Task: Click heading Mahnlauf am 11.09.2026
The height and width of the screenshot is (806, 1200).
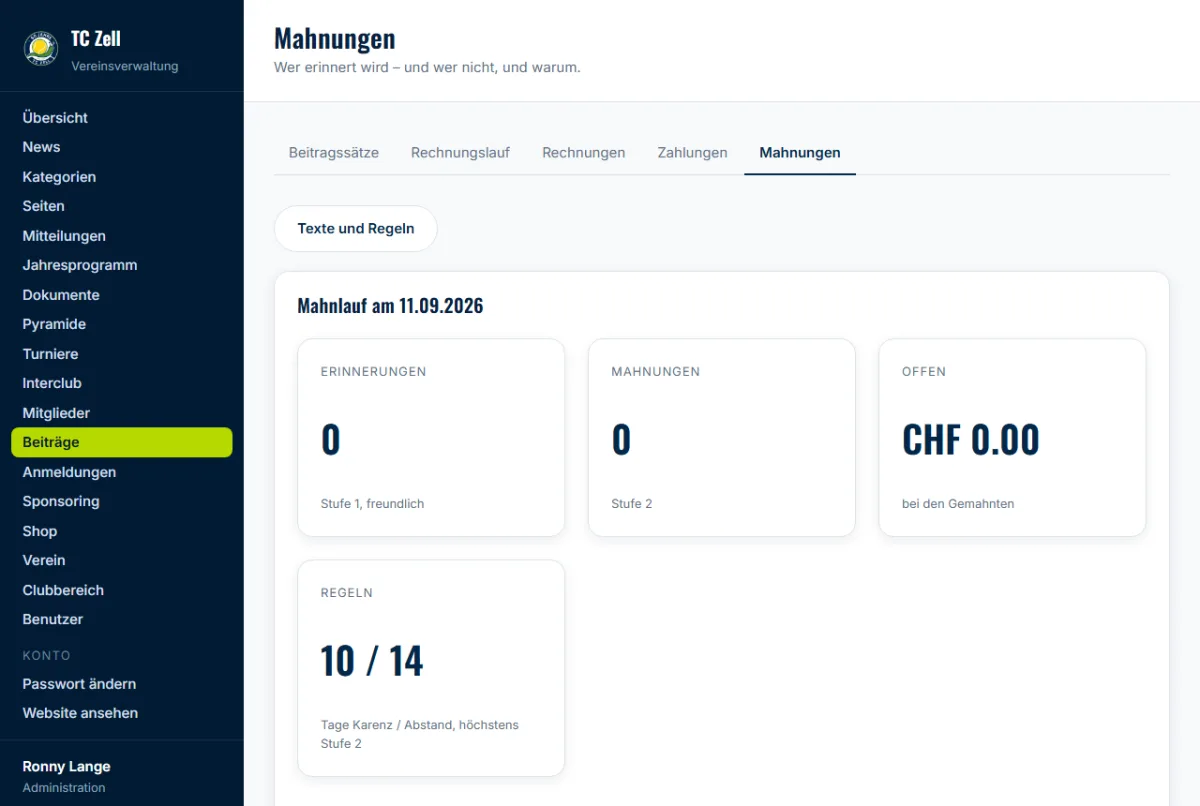Action: pyautogui.click(x=390, y=306)
